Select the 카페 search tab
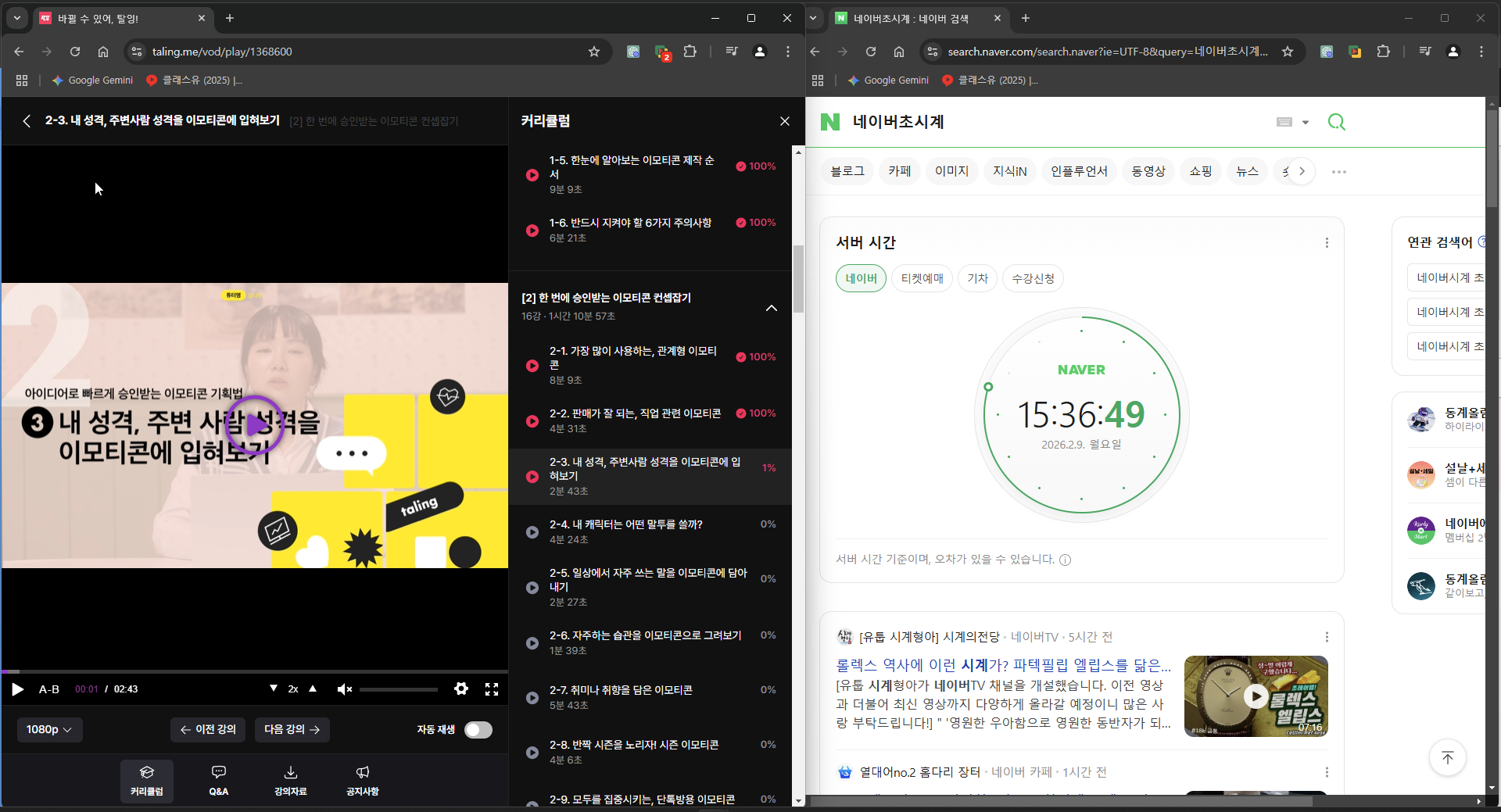 point(900,171)
